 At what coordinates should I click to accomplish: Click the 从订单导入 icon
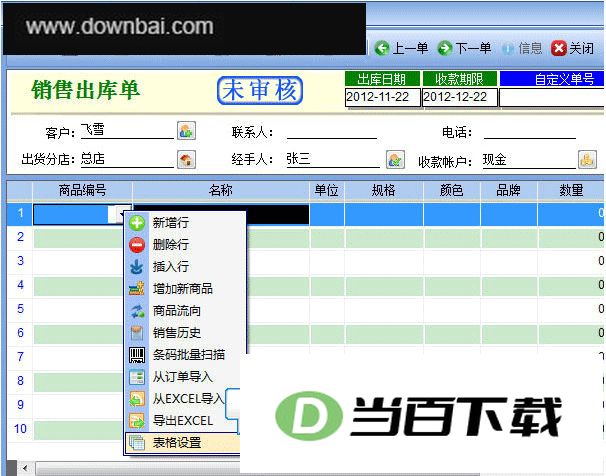[137, 377]
